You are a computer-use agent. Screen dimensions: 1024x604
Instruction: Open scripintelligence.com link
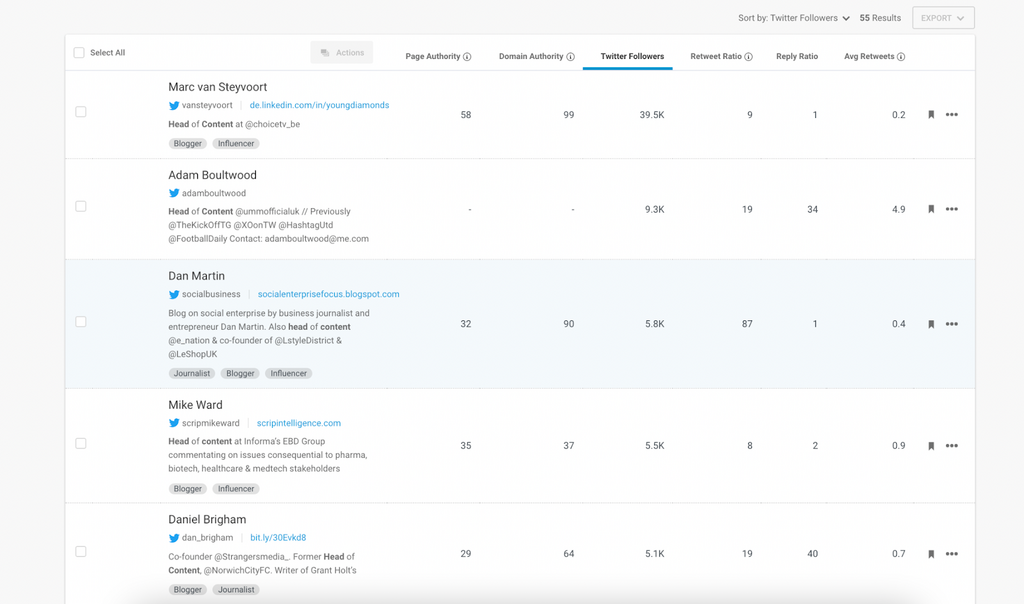pos(299,424)
